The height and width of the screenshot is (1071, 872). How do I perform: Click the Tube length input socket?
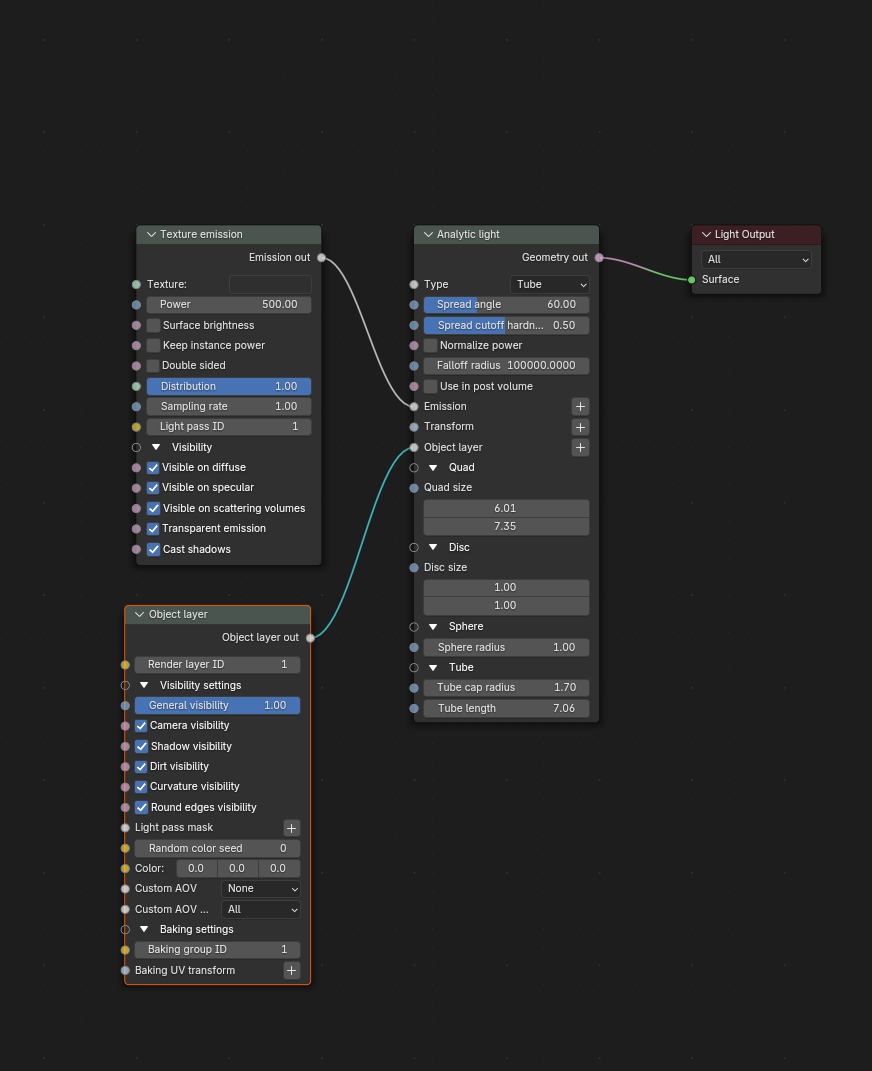[414, 708]
